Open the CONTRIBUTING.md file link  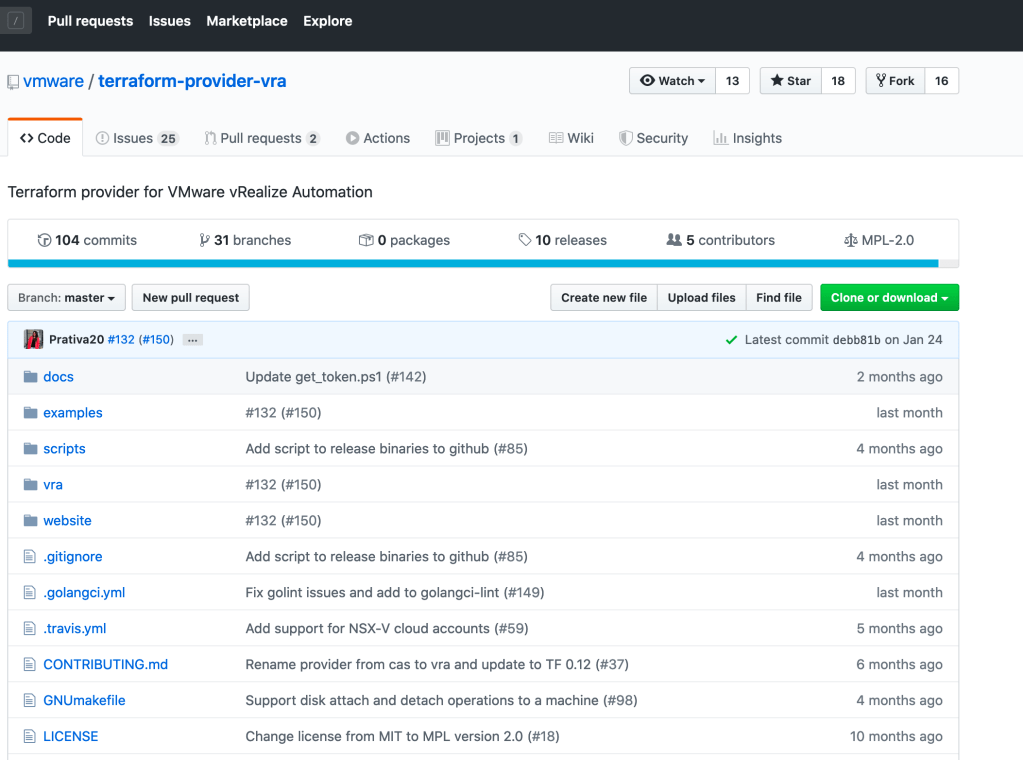(105, 665)
